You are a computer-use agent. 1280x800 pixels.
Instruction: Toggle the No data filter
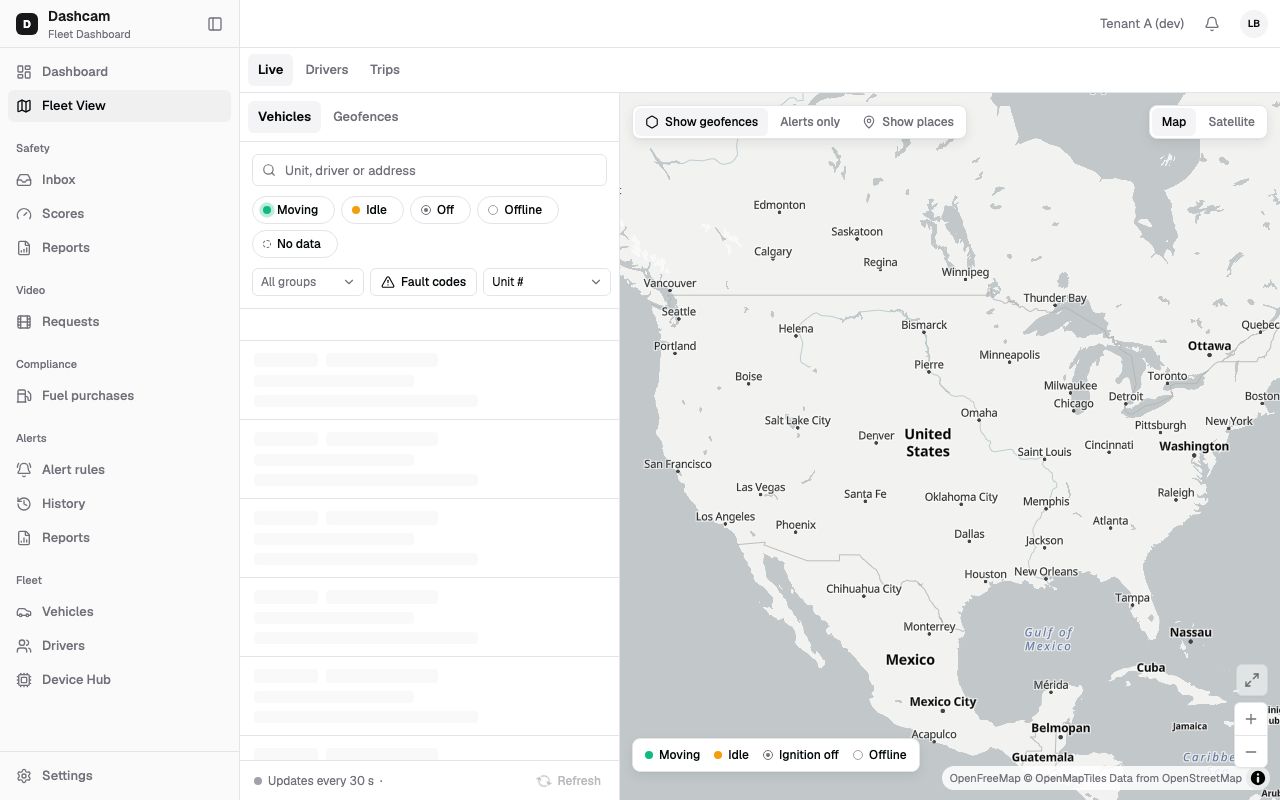pyautogui.click(x=294, y=244)
